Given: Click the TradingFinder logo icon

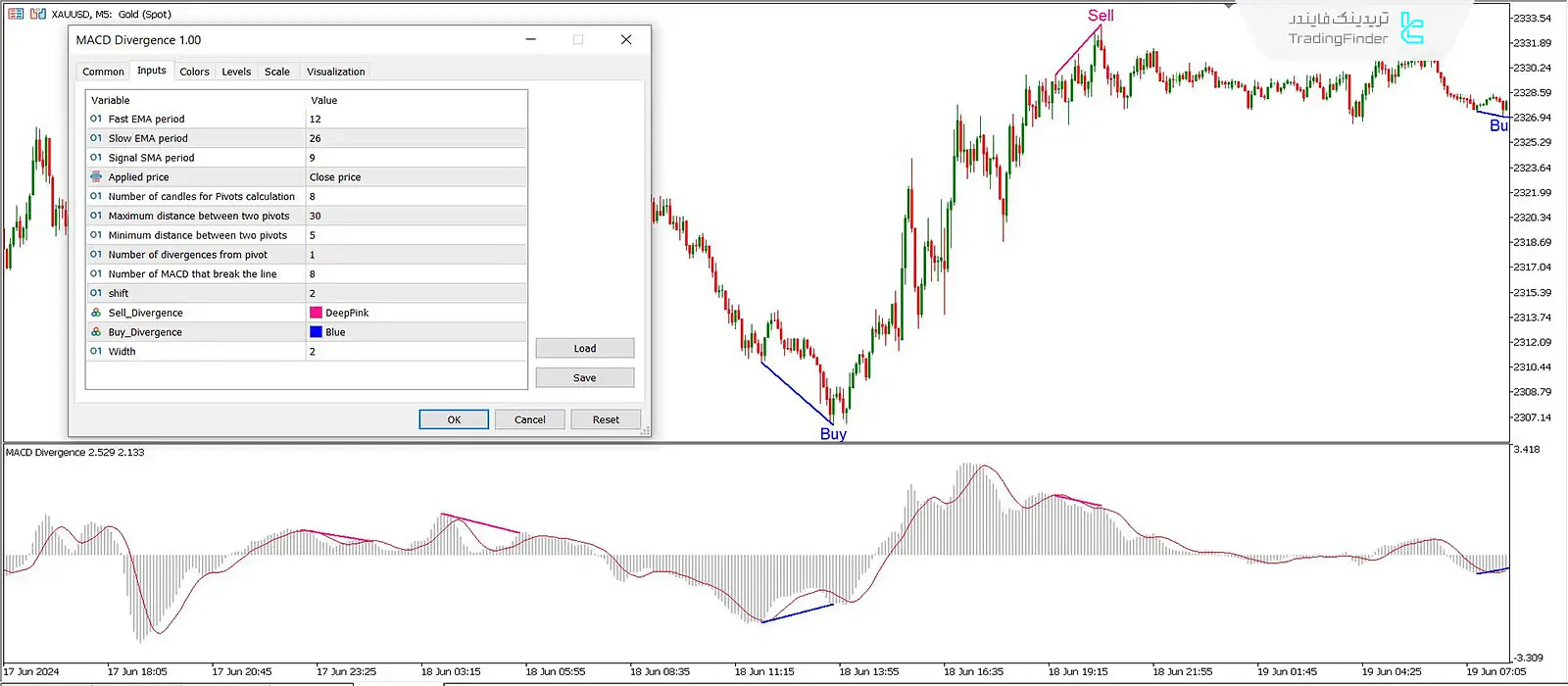Looking at the screenshot, I should point(1411,28).
